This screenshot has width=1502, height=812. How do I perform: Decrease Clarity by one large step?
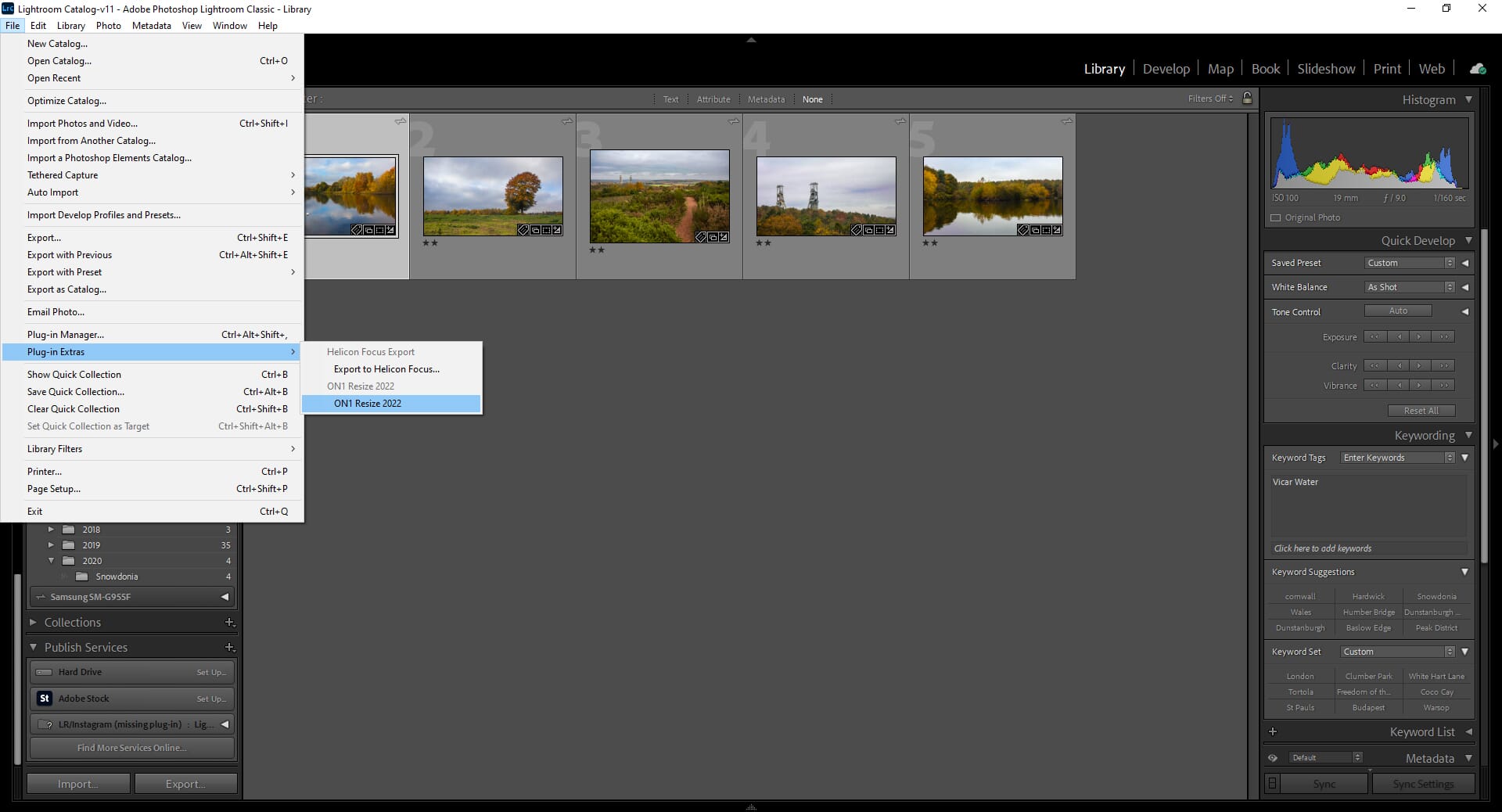click(x=1375, y=365)
